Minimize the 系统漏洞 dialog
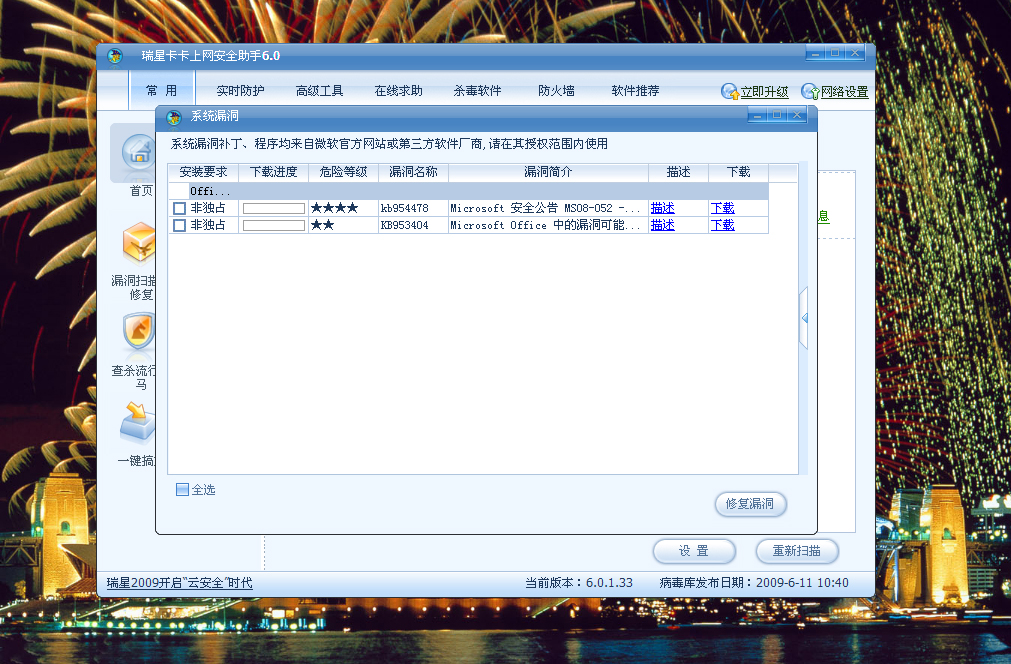Viewport: 1011px width, 664px height. (x=758, y=115)
